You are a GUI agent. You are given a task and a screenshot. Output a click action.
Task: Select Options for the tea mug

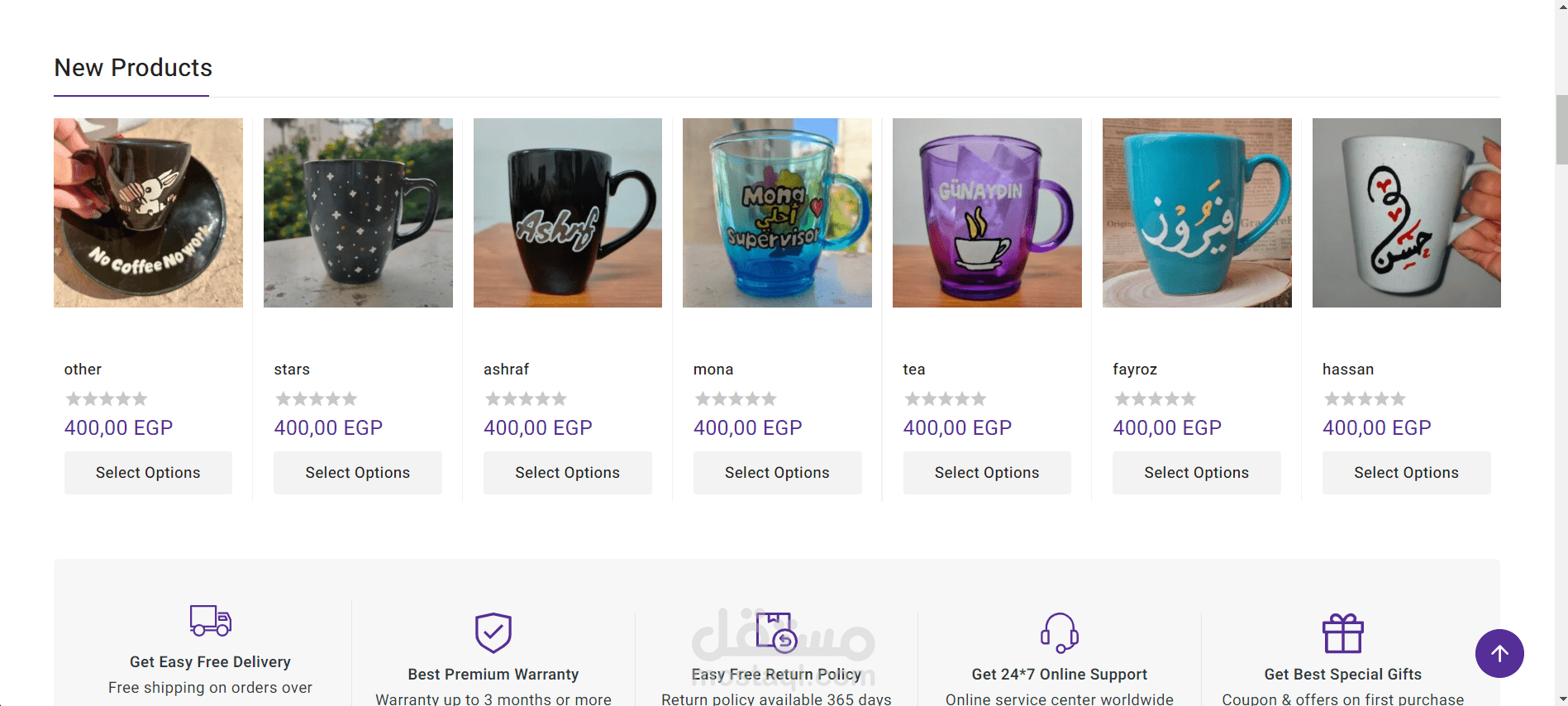coord(987,473)
